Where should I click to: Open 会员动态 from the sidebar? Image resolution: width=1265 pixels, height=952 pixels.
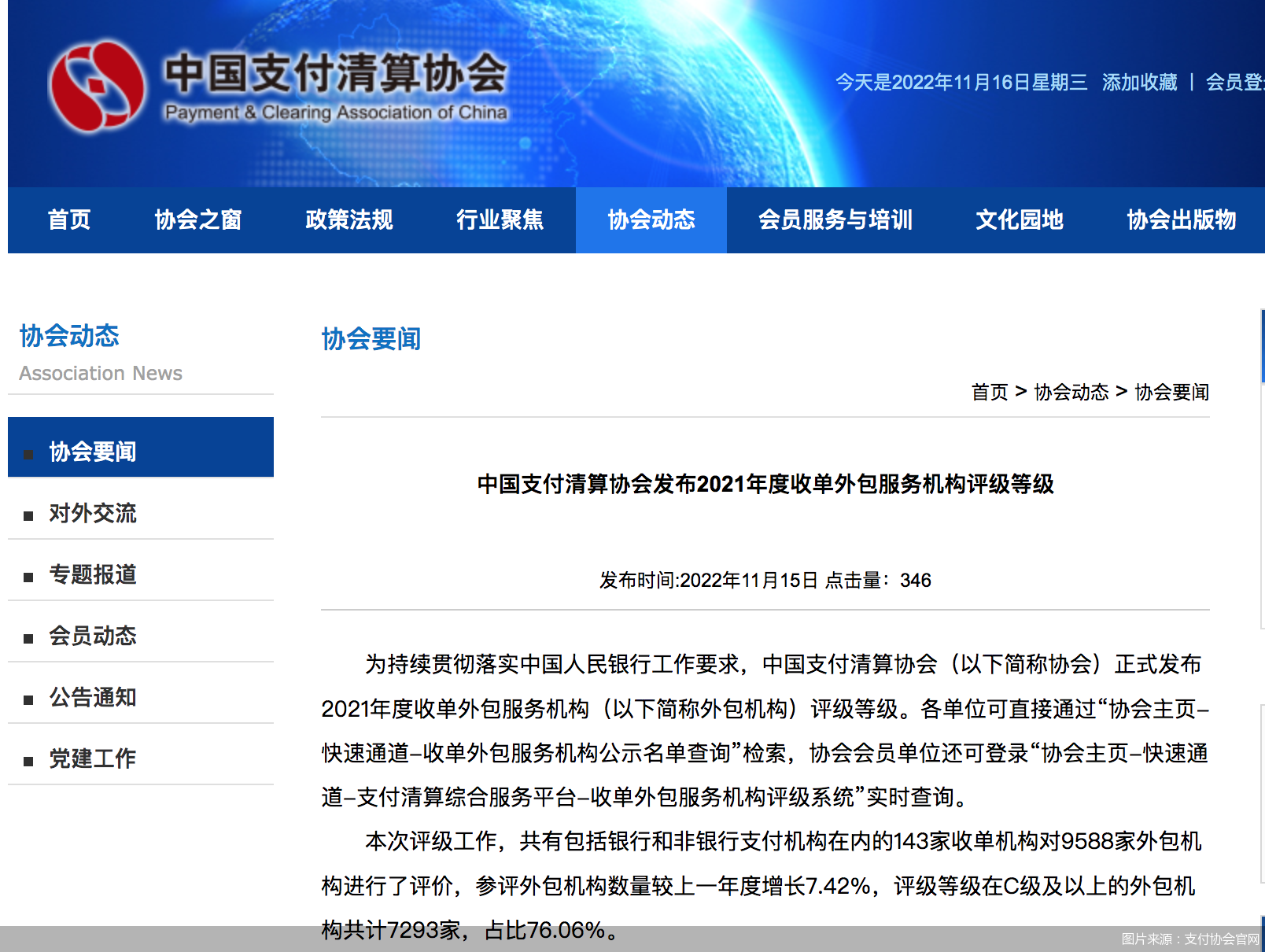pyautogui.click(x=92, y=636)
